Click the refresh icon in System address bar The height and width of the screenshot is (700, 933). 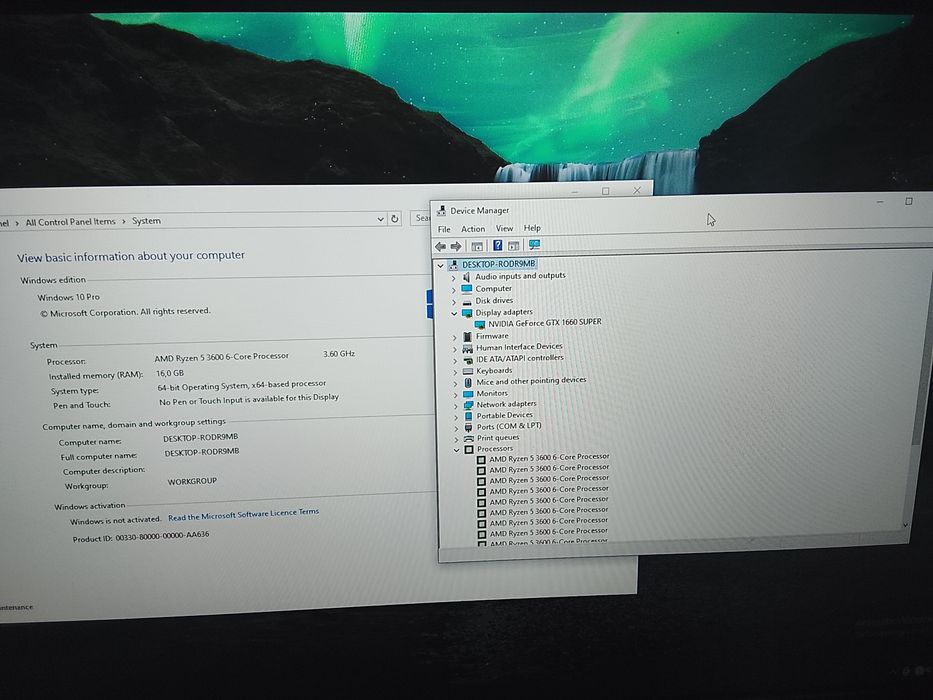[x=395, y=218]
